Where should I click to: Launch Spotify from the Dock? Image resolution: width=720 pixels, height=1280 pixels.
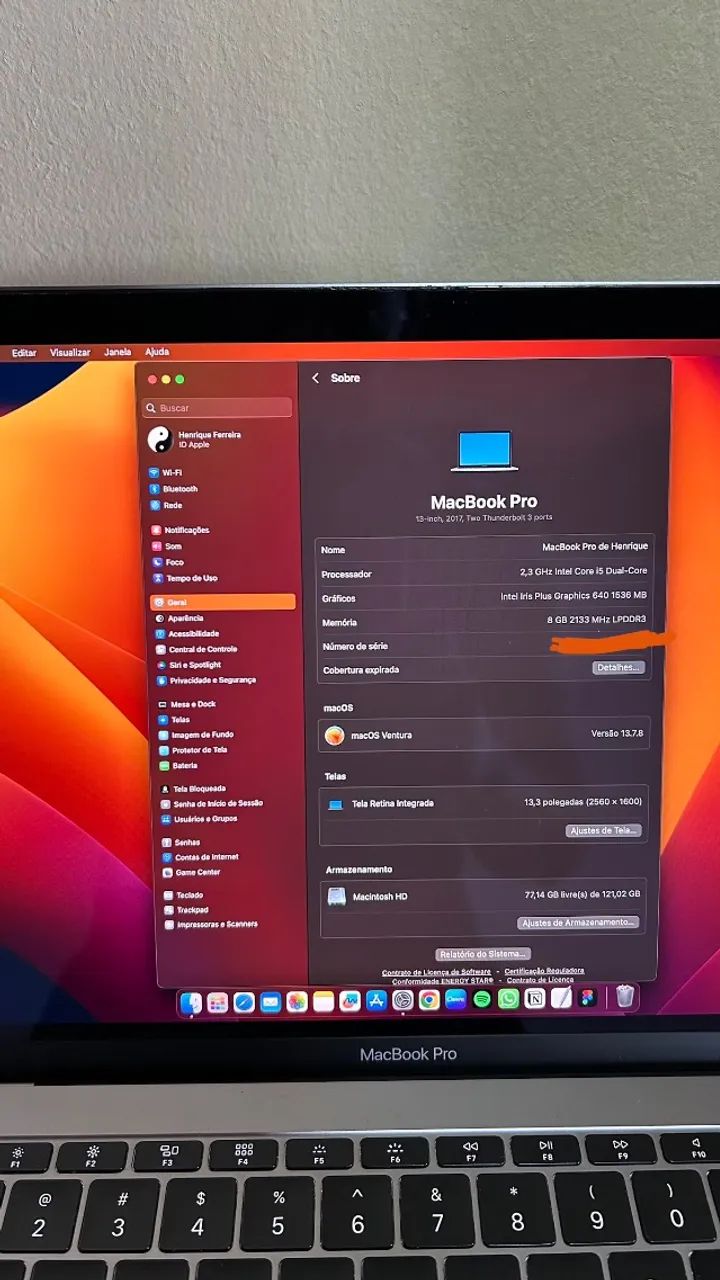click(482, 999)
